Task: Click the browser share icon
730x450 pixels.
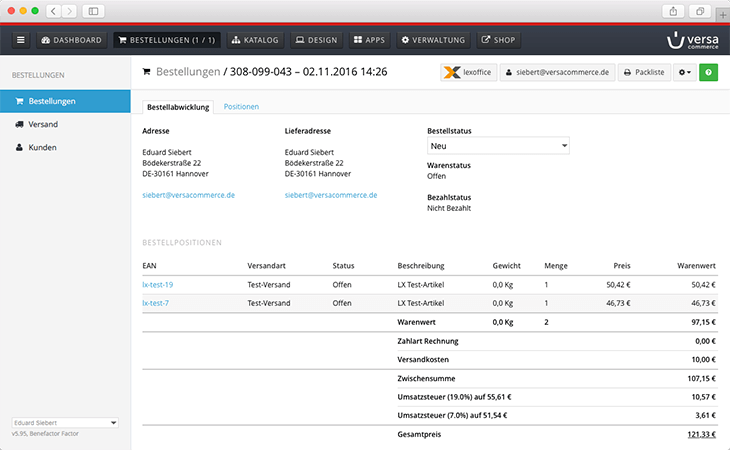Action: 673,10
